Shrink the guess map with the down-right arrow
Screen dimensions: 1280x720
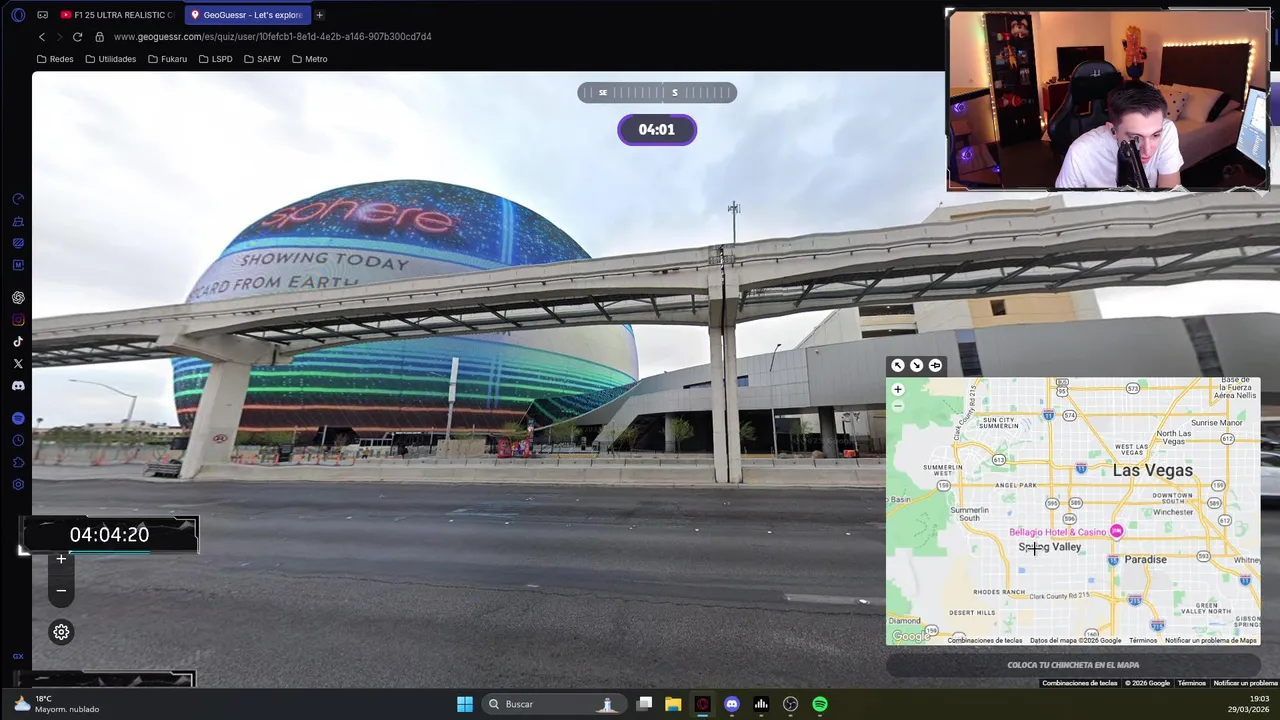pyautogui.click(x=916, y=365)
